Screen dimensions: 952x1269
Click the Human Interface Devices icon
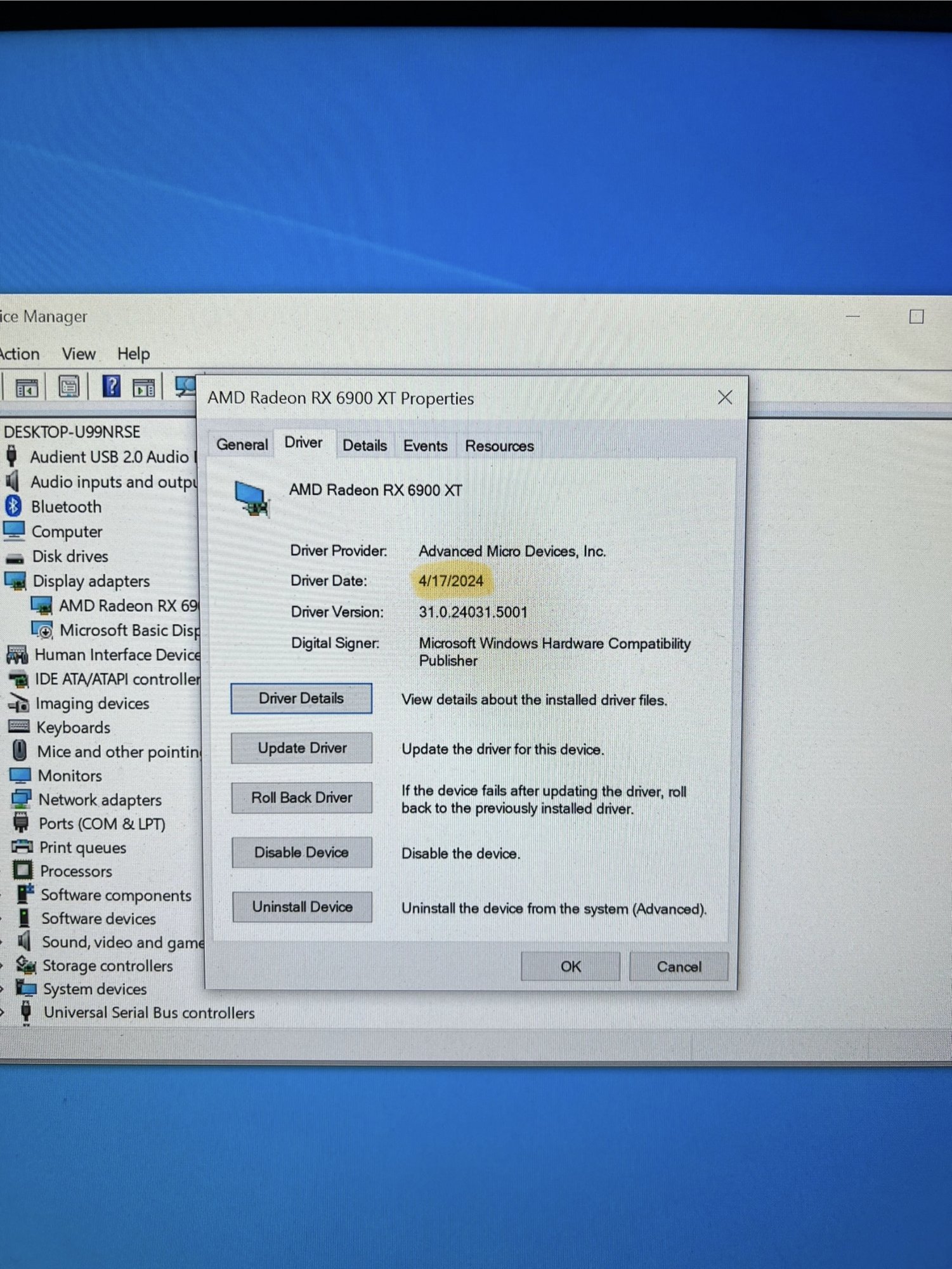(17, 654)
